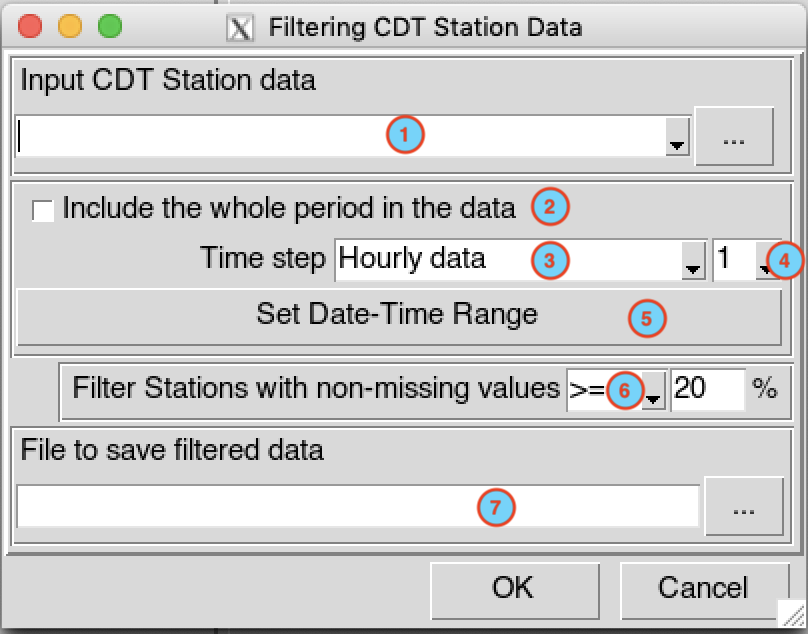808x634 pixels.
Task: Click the File to save filtered data field
Action: pyautogui.click(x=358, y=507)
